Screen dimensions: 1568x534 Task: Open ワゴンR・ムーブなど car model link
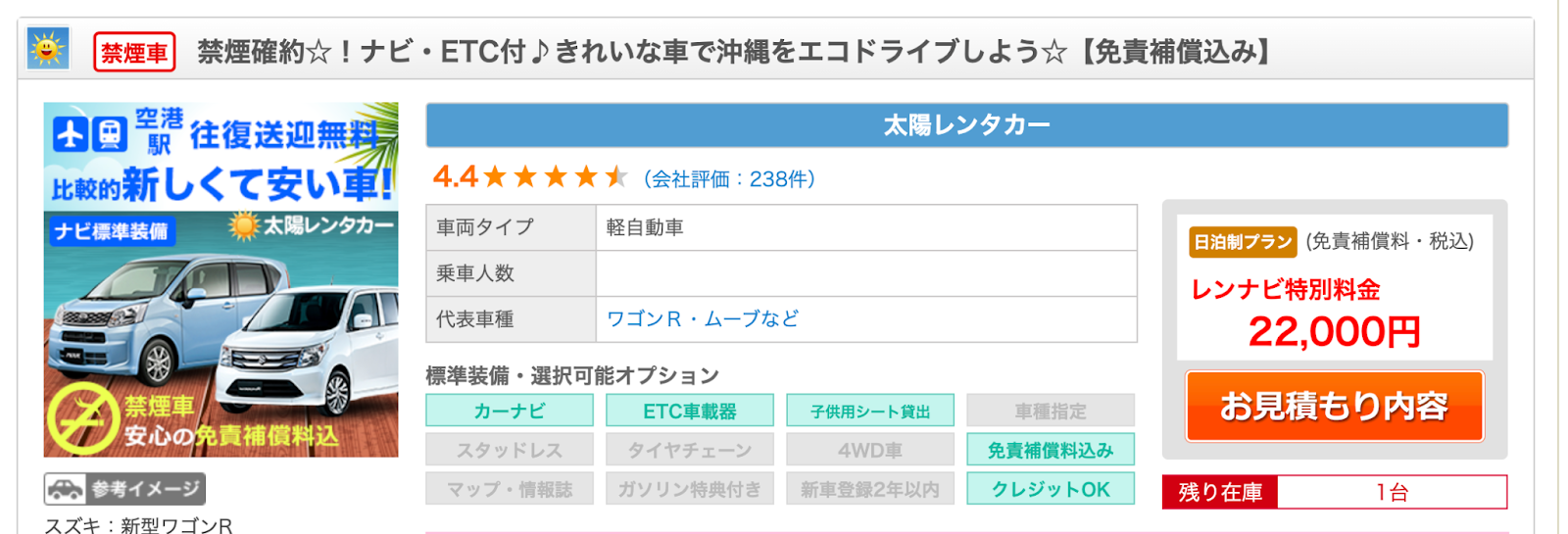pos(703,318)
